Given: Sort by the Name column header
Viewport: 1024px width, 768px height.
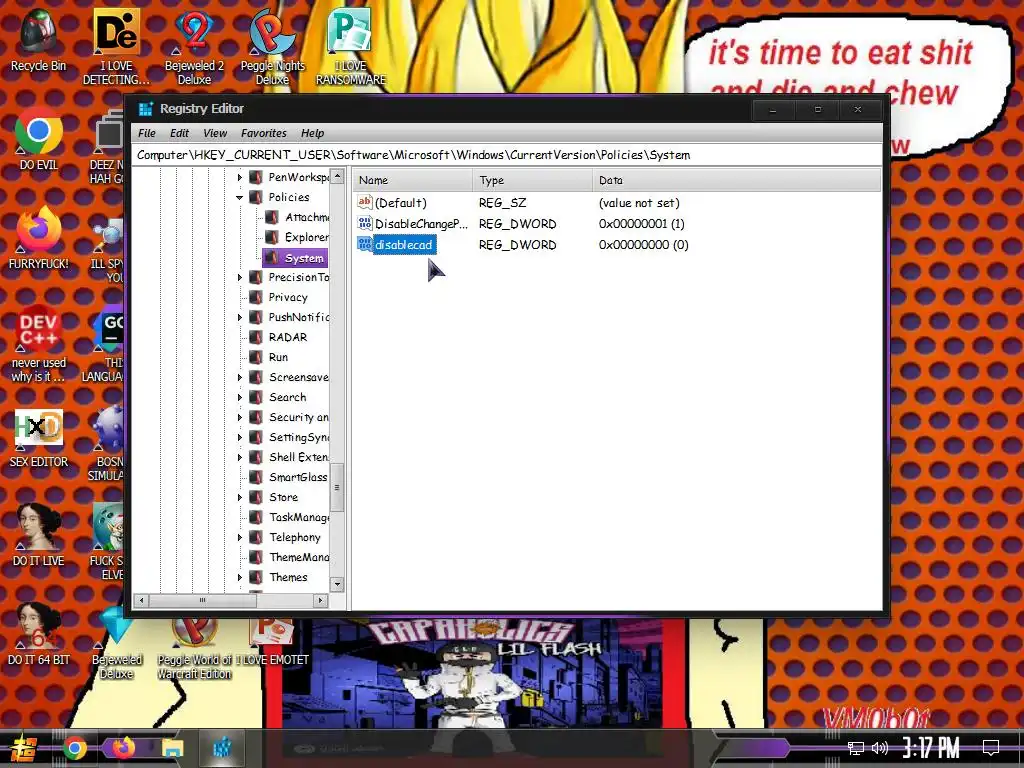Looking at the screenshot, I should tap(413, 180).
